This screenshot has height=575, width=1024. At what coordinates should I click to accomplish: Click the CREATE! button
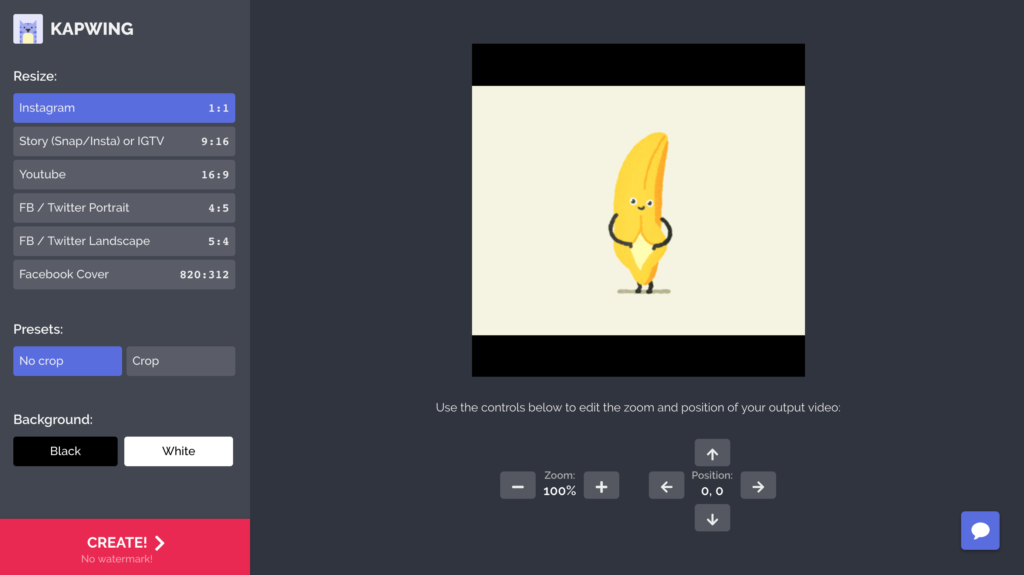pos(125,547)
